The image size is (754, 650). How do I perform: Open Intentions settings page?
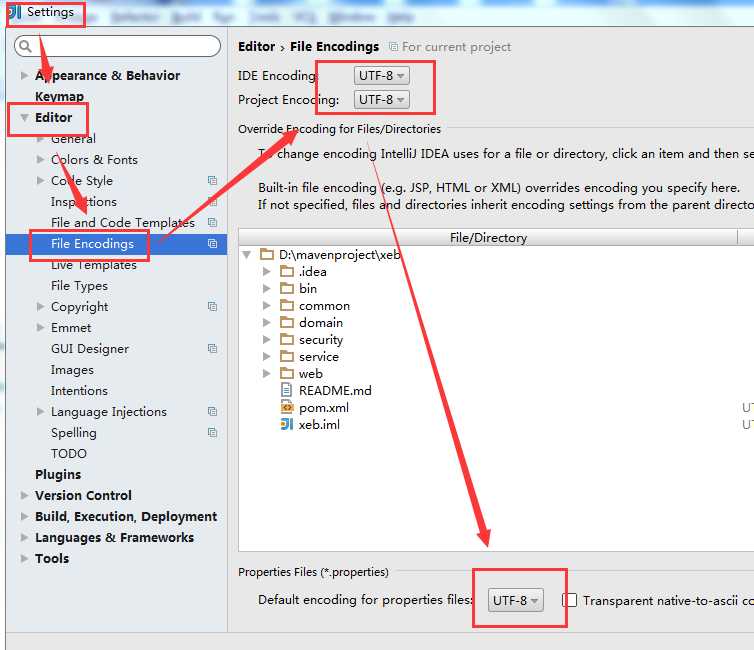click(79, 390)
